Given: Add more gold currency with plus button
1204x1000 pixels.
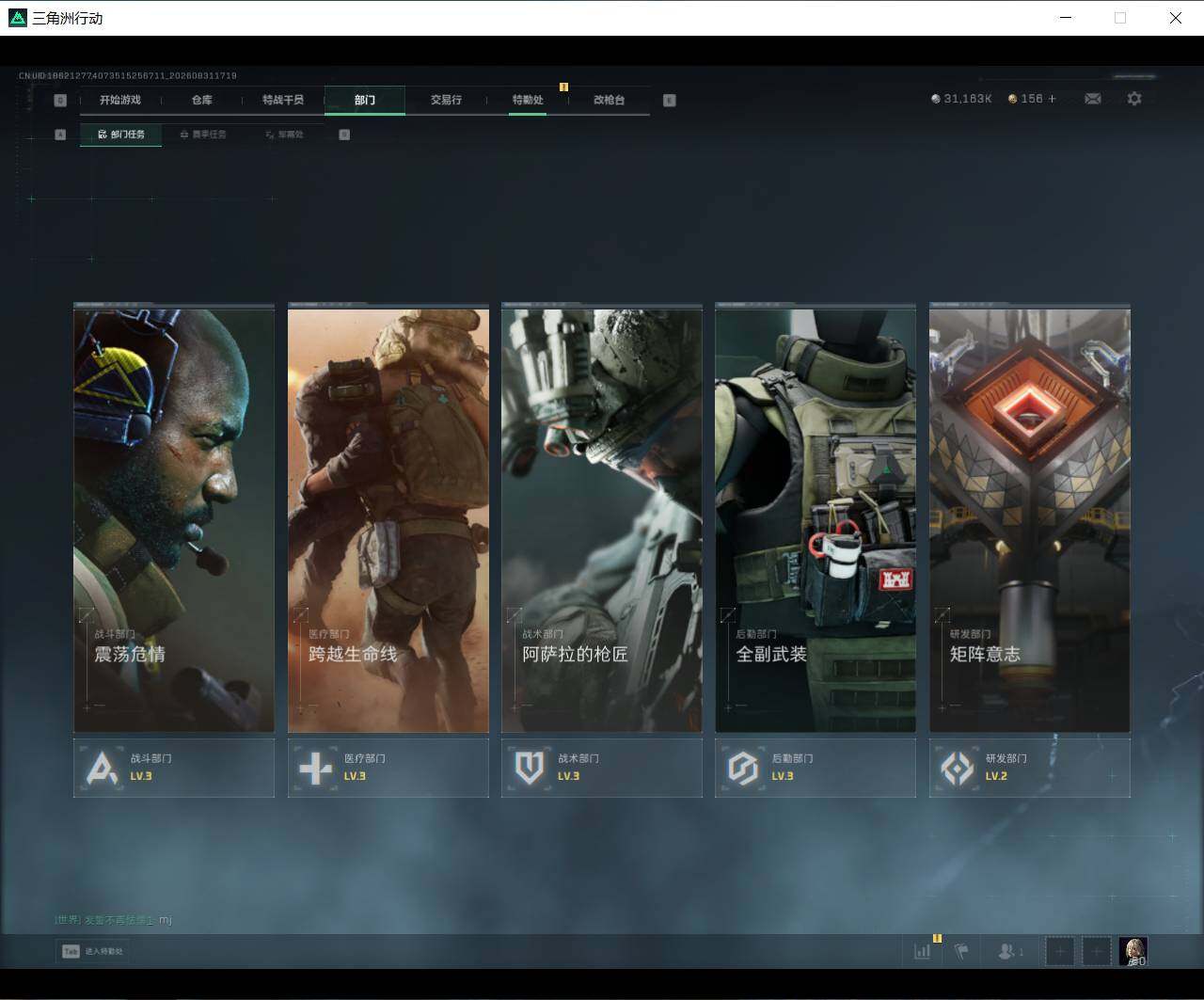Looking at the screenshot, I should [x=1052, y=99].
